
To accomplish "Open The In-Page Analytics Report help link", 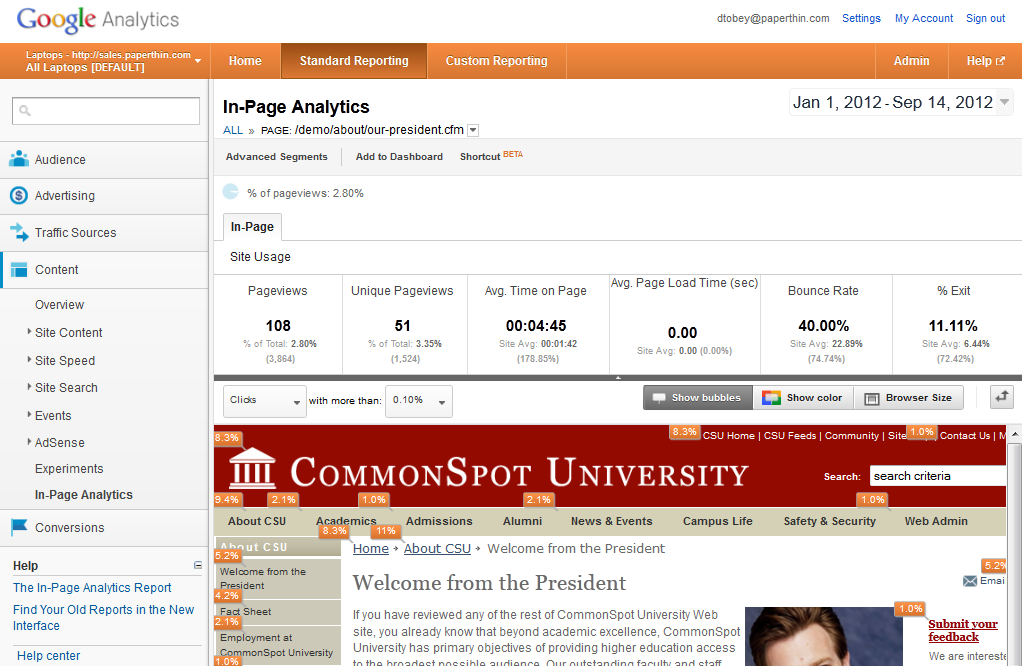I will click(x=92, y=588).
